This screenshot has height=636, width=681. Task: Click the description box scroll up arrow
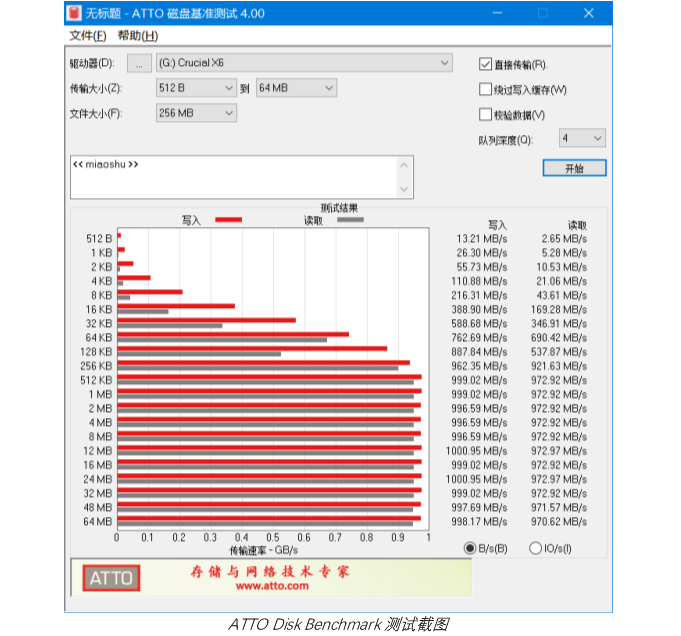point(404,165)
